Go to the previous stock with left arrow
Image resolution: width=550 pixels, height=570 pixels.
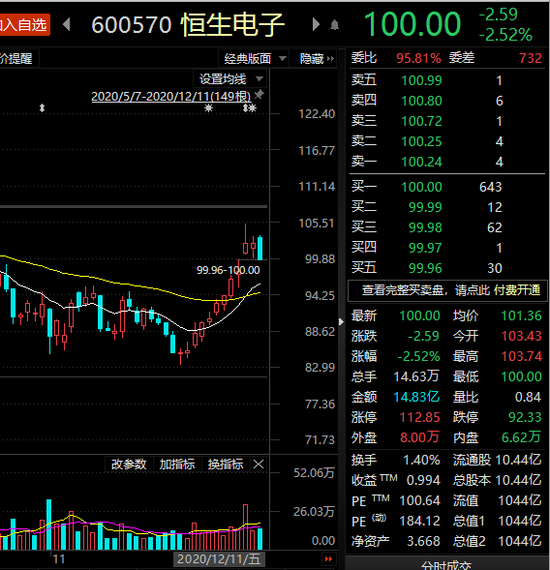click(x=67, y=25)
